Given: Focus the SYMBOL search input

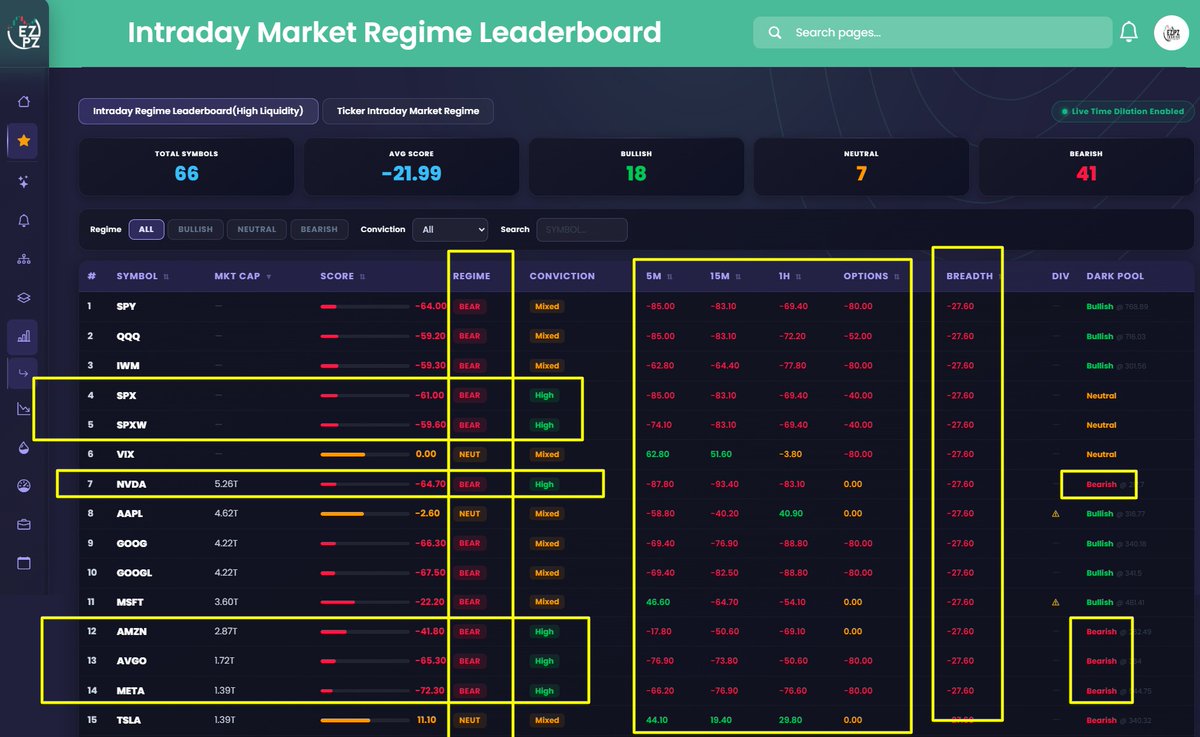Looking at the screenshot, I should [582, 230].
